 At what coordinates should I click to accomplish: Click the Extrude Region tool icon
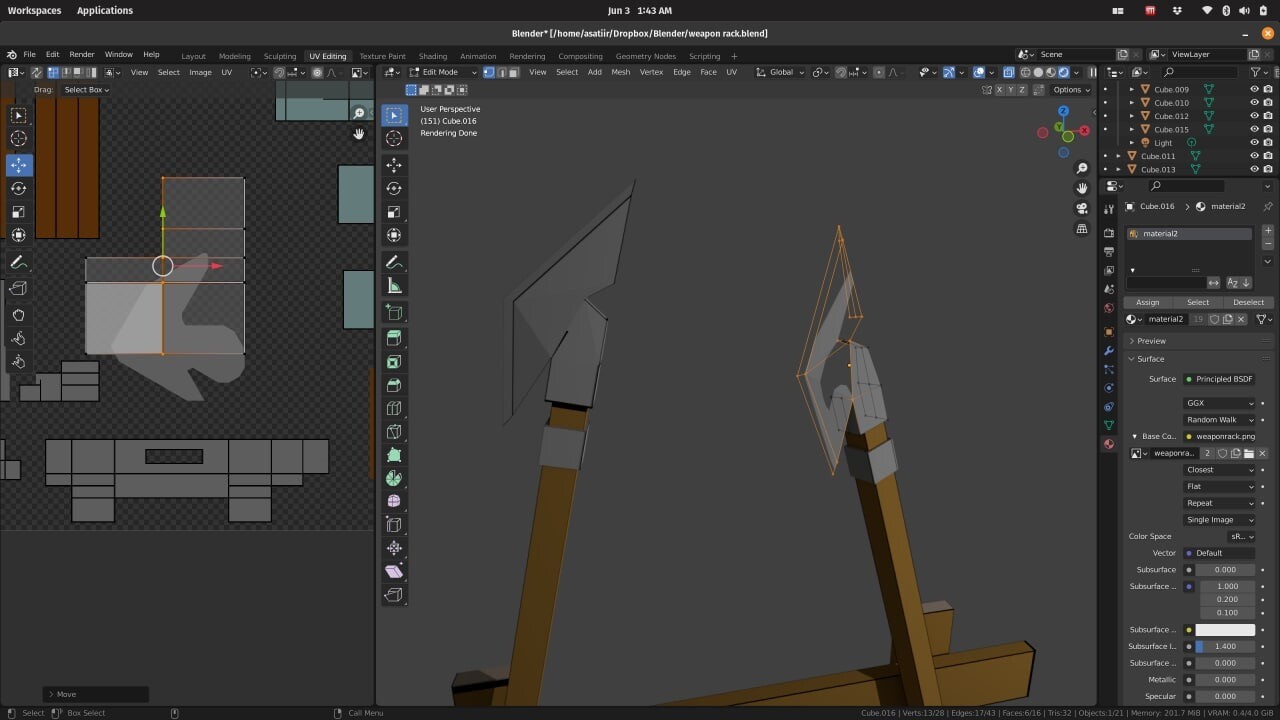(x=394, y=338)
